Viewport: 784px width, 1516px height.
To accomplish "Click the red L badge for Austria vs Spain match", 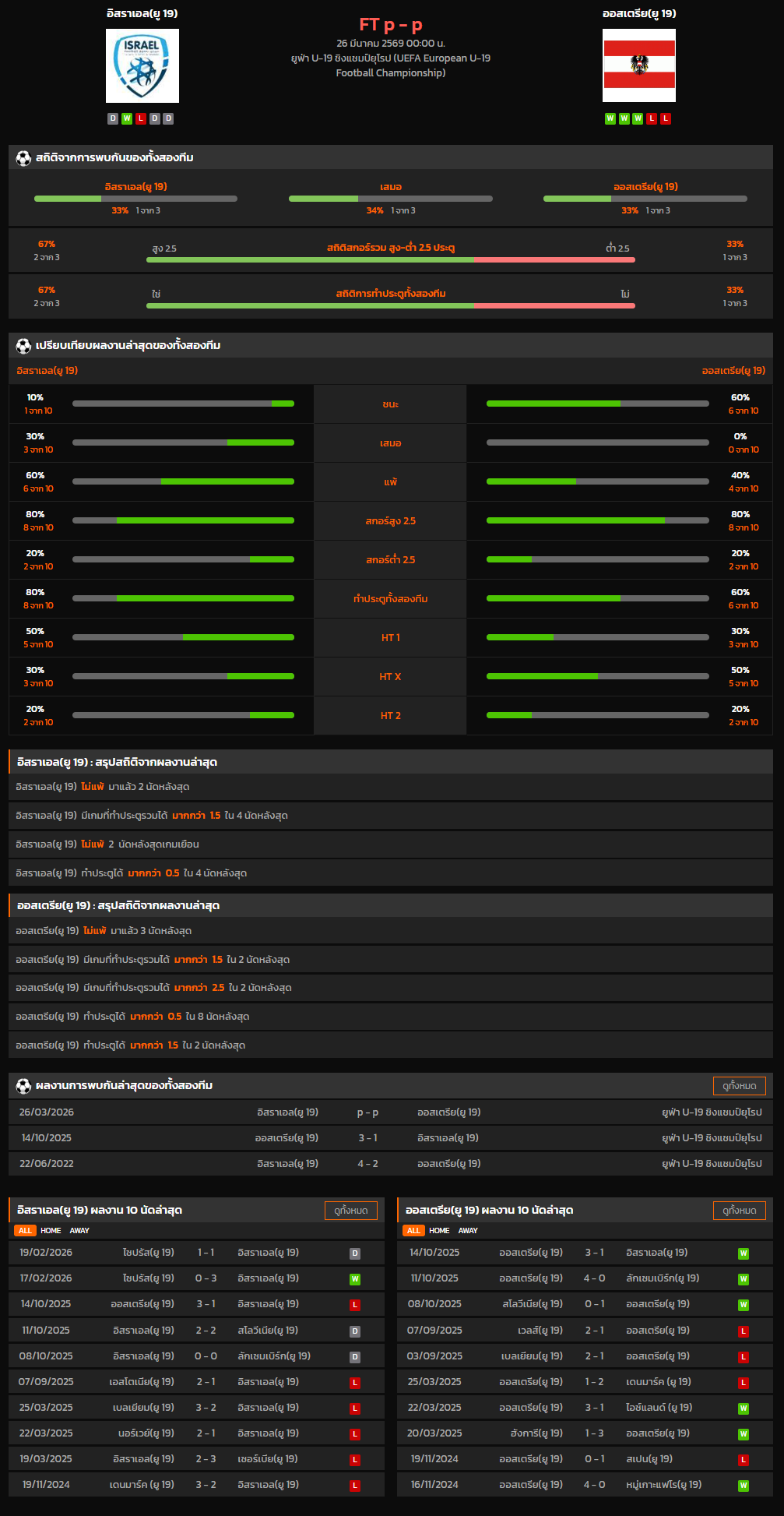I will (x=744, y=1460).
